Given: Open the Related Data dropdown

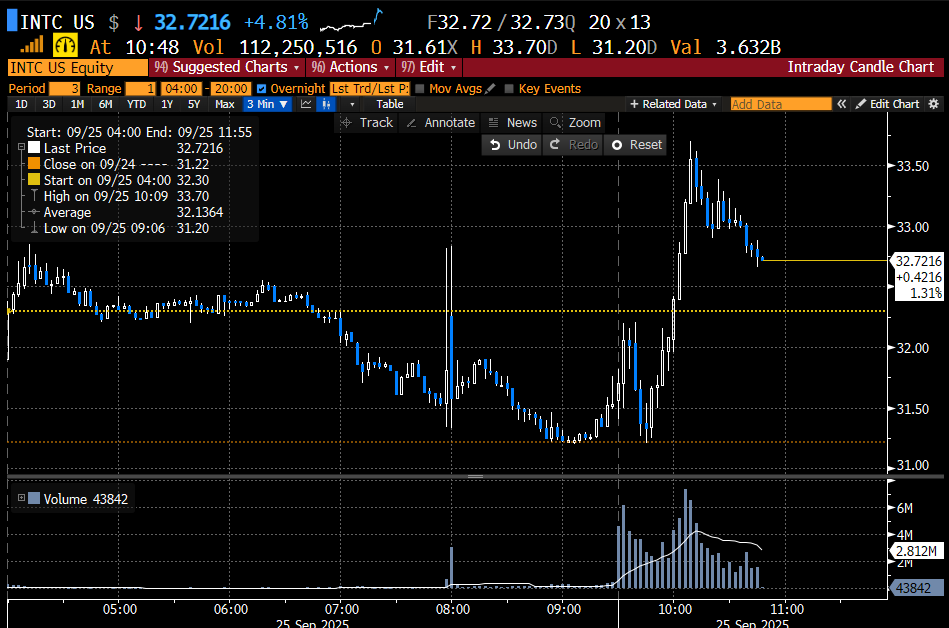Looking at the screenshot, I should coord(674,104).
